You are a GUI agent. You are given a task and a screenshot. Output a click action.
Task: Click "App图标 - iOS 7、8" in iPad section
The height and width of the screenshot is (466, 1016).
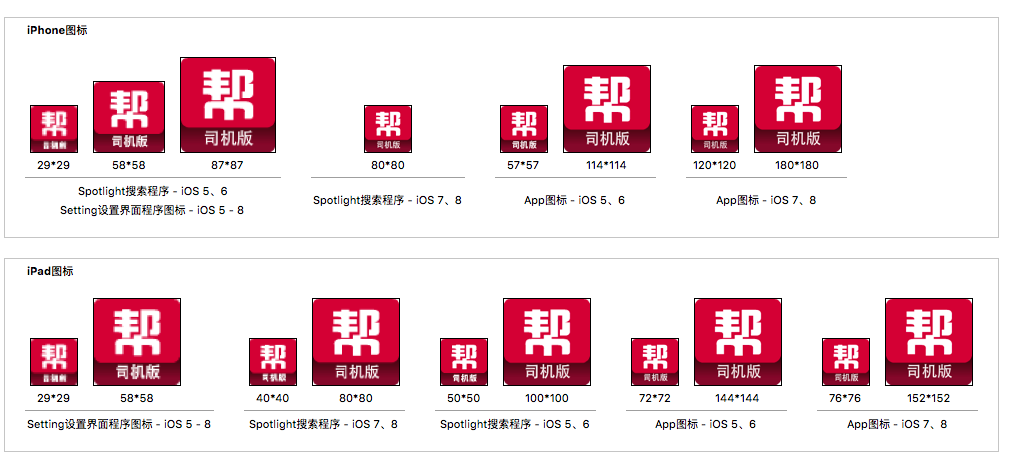pyautogui.click(x=897, y=425)
